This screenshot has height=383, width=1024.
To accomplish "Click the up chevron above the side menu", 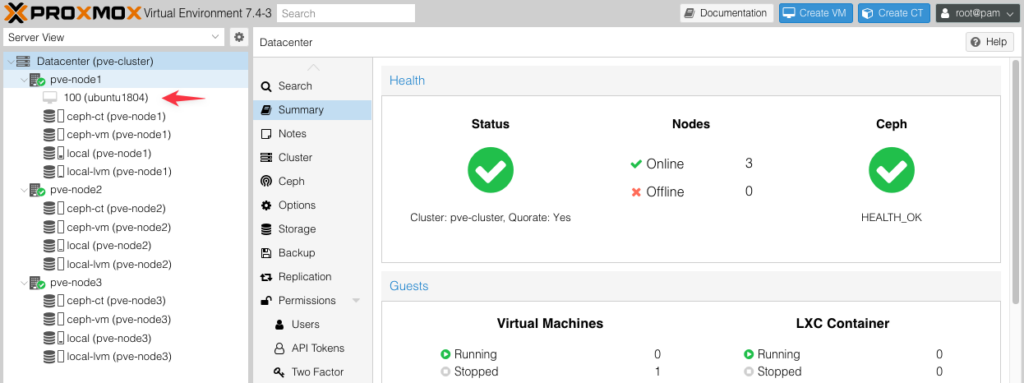I will click(x=313, y=67).
